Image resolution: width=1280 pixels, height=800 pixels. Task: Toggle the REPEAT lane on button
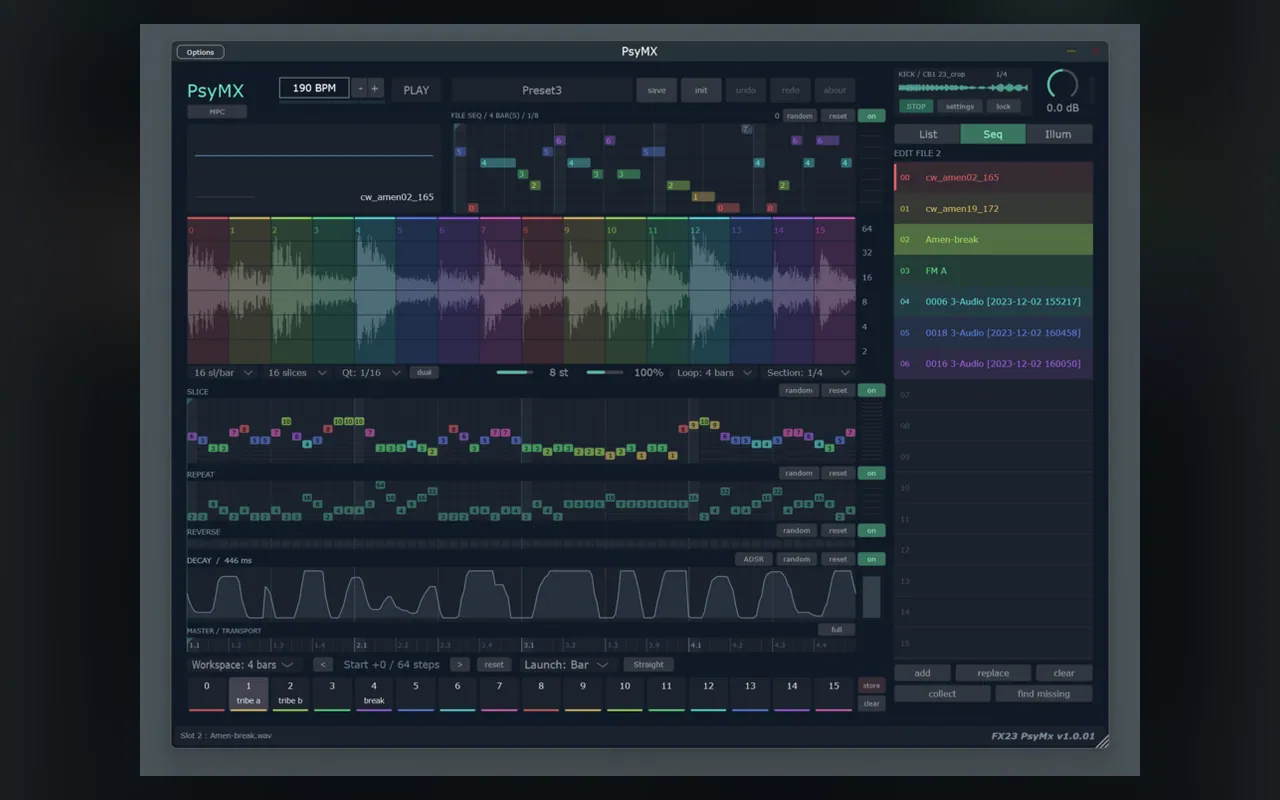pyautogui.click(x=871, y=473)
